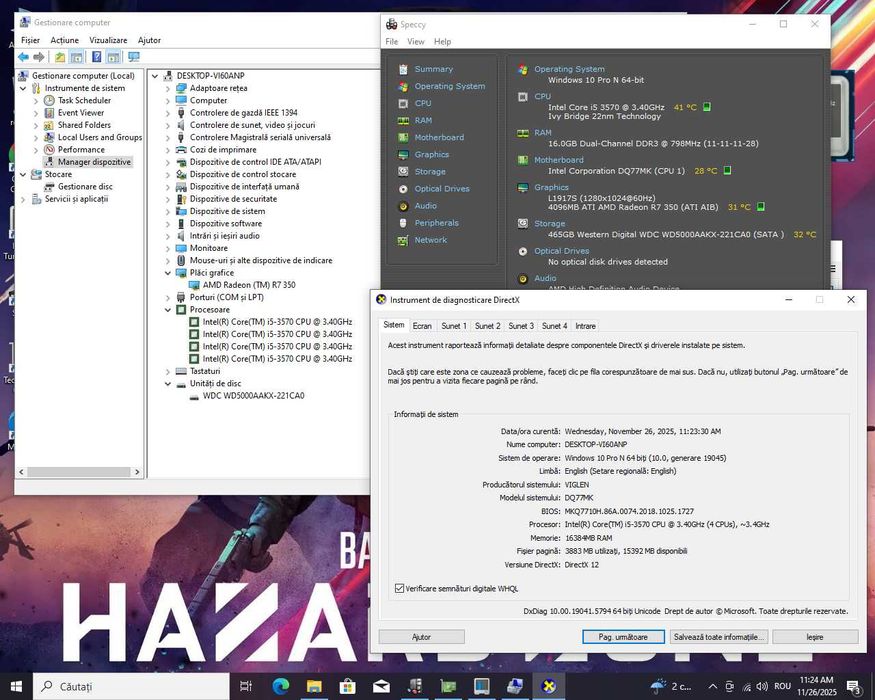875x700 pixels.
Task: Open the notification center icon
Action: [x=854, y=687]
